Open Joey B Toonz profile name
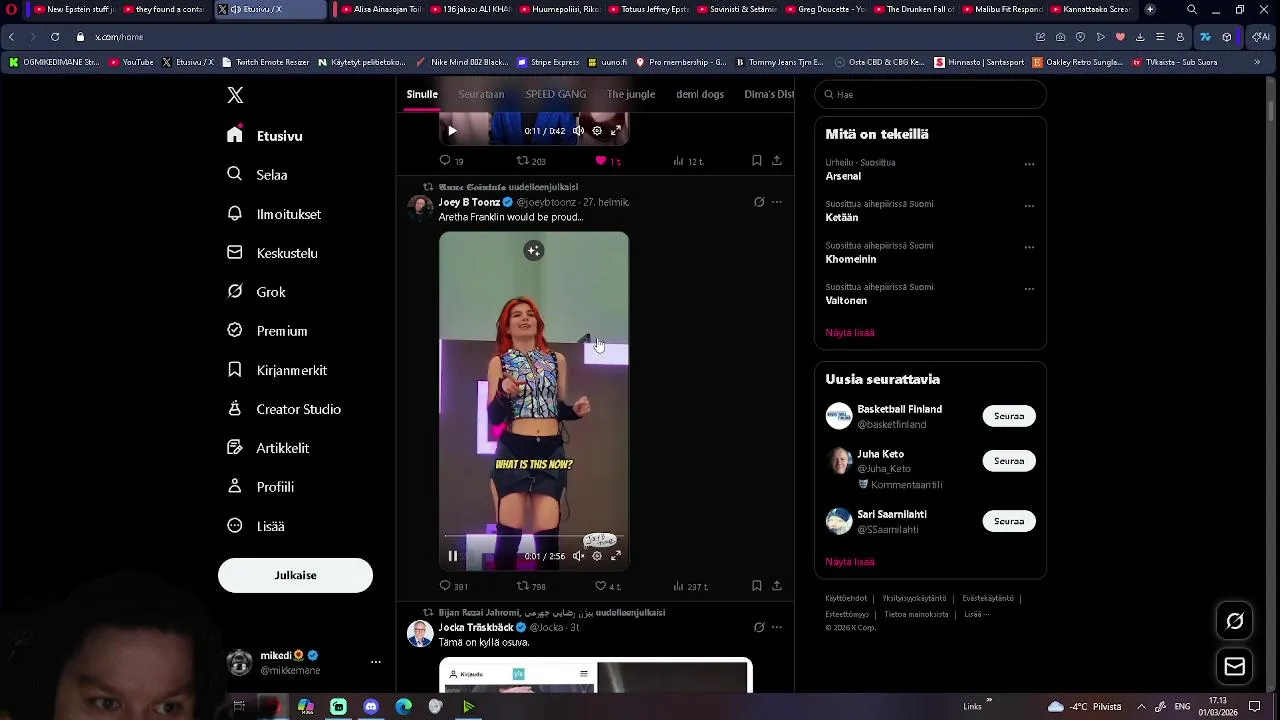The height and width of the screenshot is (720, 1280). coord(469,202)
